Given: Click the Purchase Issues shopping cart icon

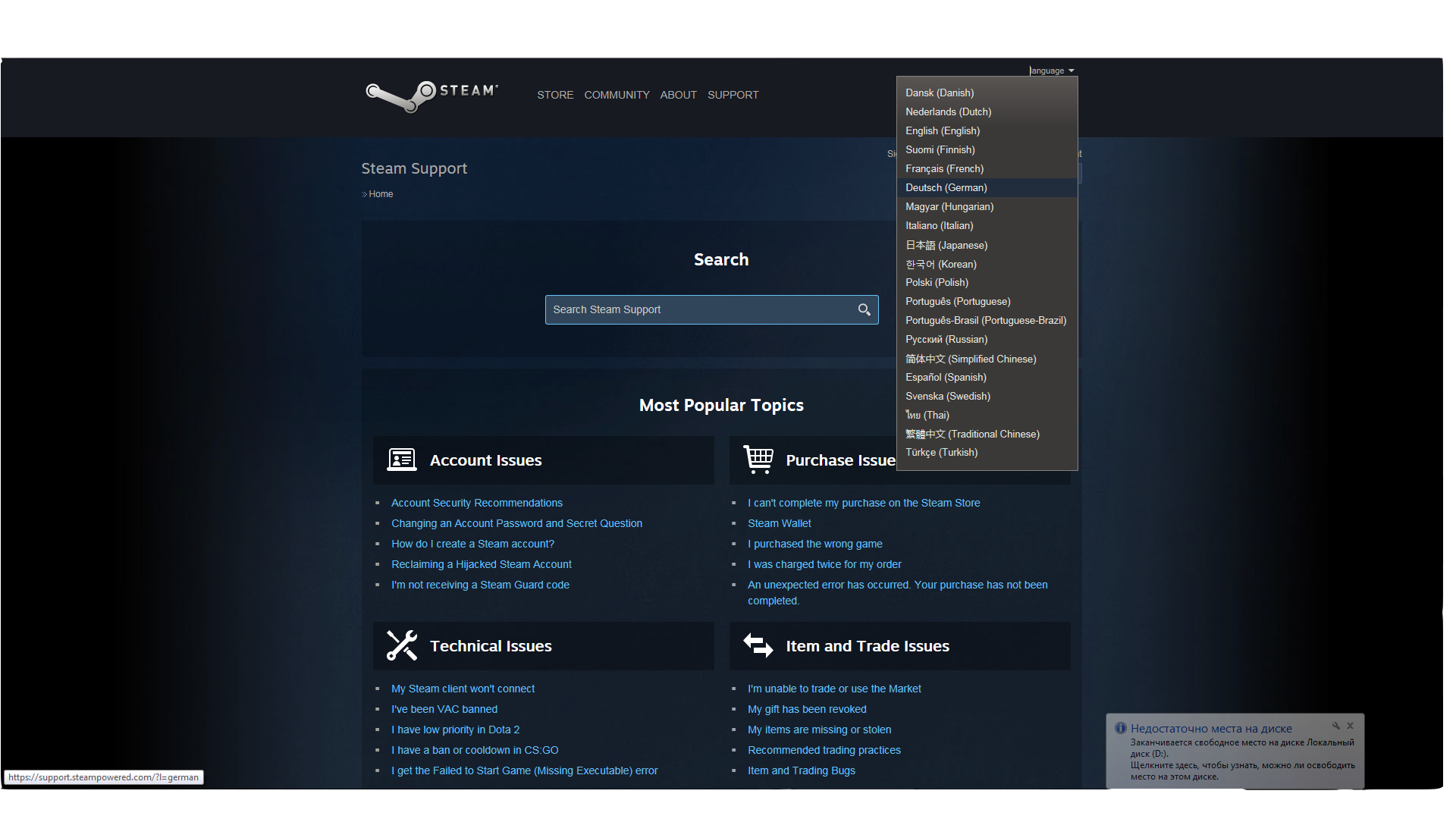Looking at the screenshot, I should [x=758, y=460].
